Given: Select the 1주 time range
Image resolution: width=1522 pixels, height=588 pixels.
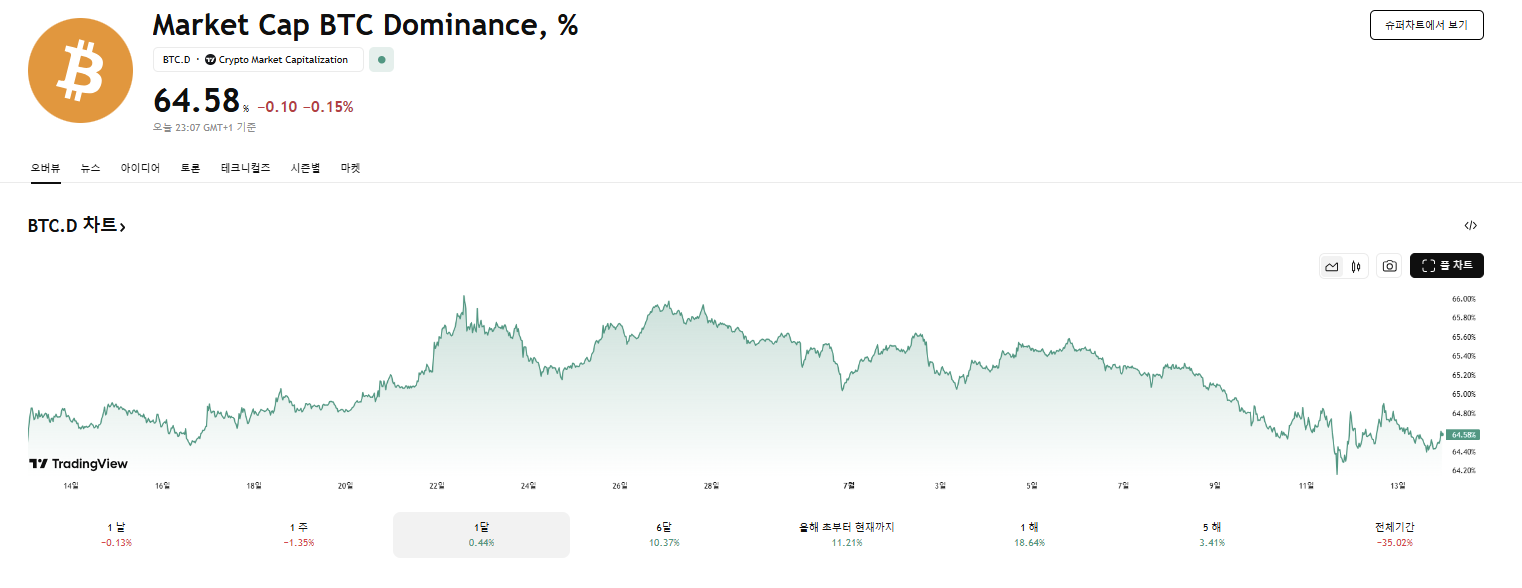Looking at the screenshot, I should coord(299,534).
